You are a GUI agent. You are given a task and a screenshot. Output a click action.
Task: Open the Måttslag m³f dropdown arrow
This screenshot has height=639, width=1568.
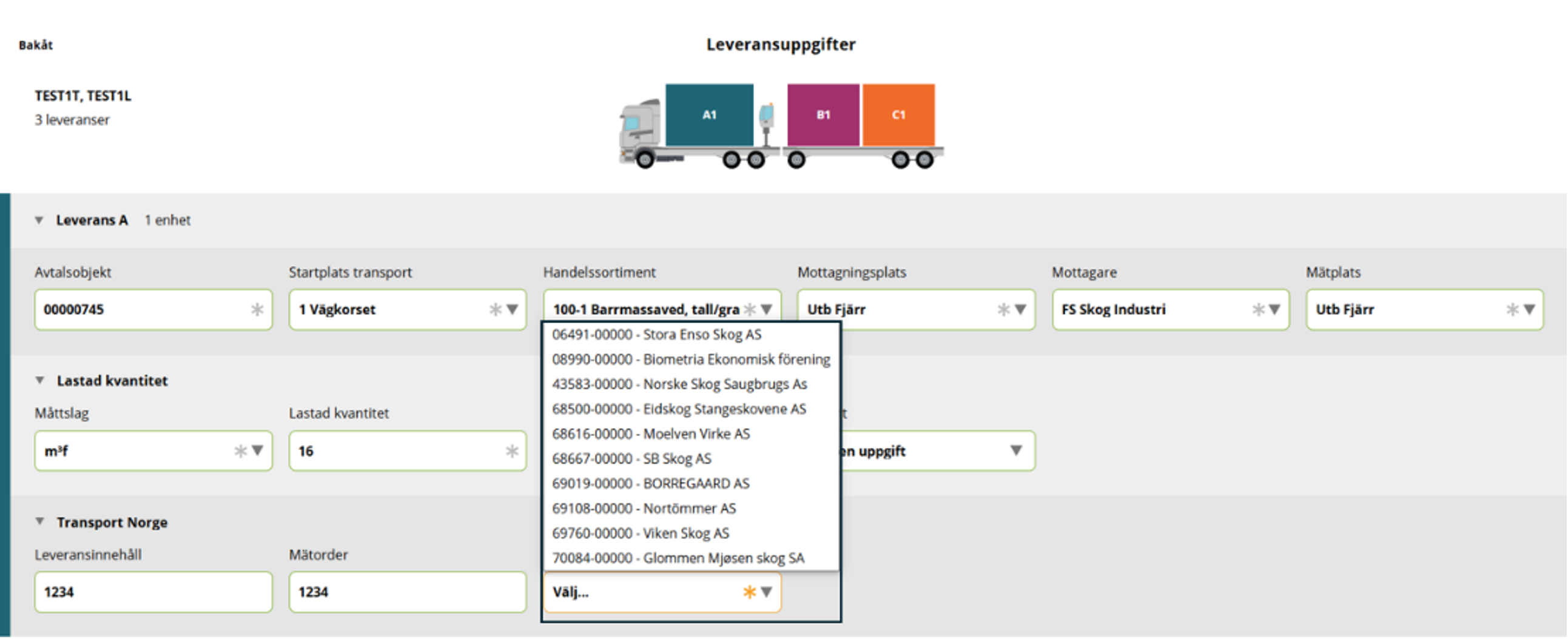pyautogui.click(x=257, y=450)
